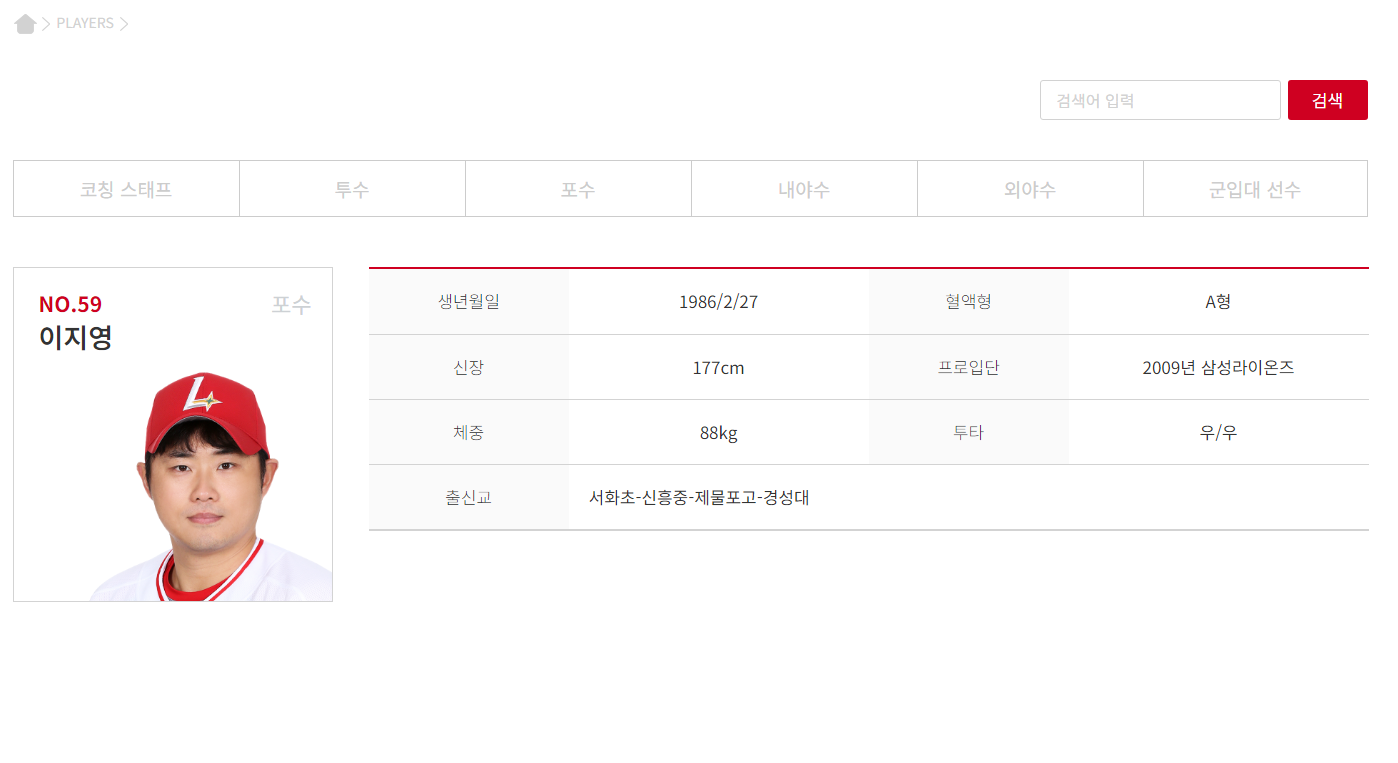Screen dimensions: 1398x763
Task: Select the 혈액형 blood type cell
Action: click(x=967, y=301)
